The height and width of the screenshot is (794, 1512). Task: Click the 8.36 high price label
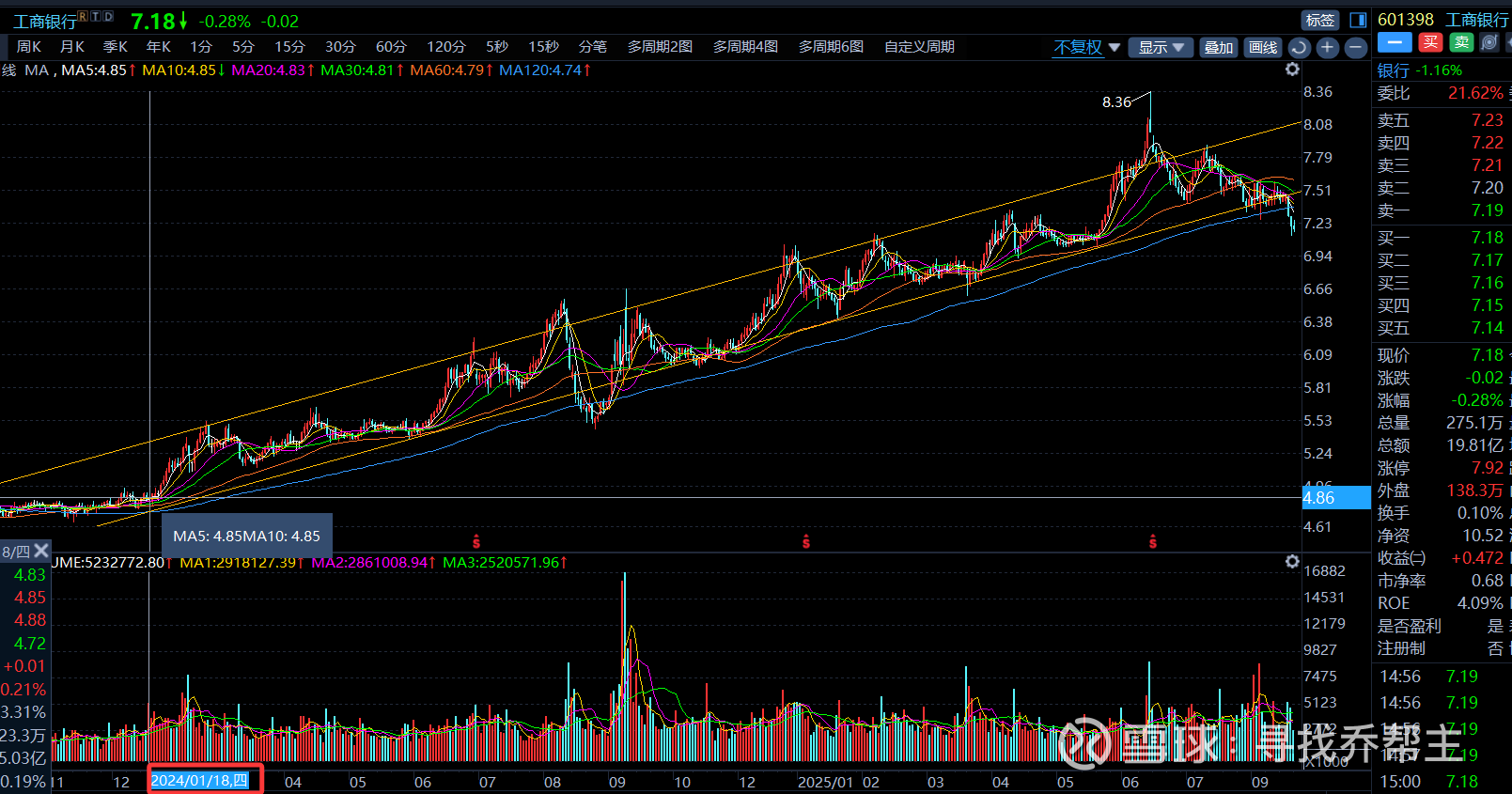(x=1116, y=101)
